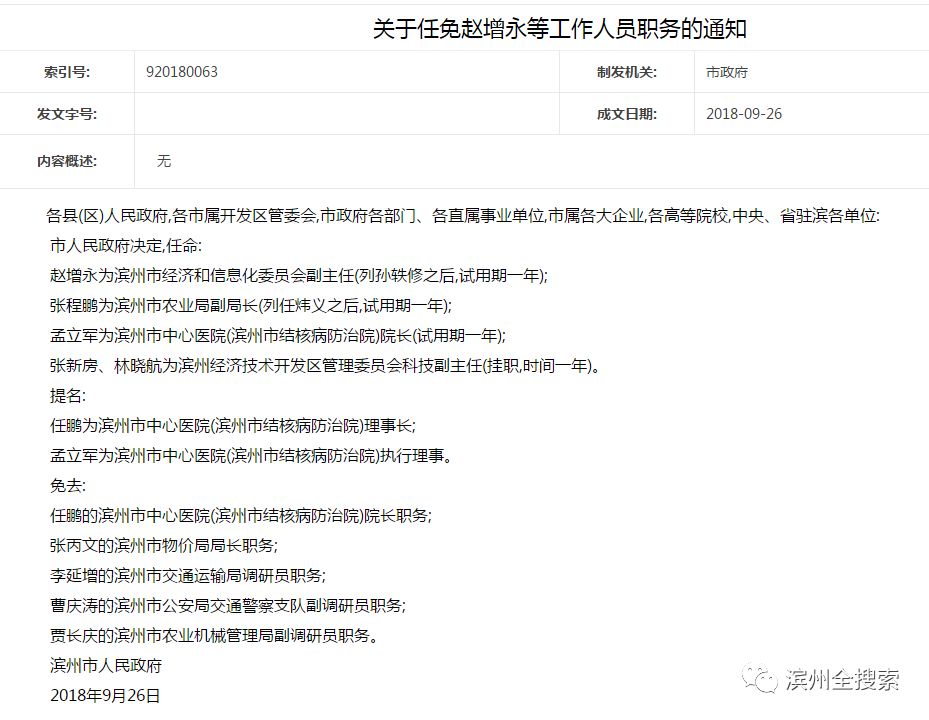Click the 内容概述 label cell
The height and width of the screenshot is (720, 929).
pos(67,161)
